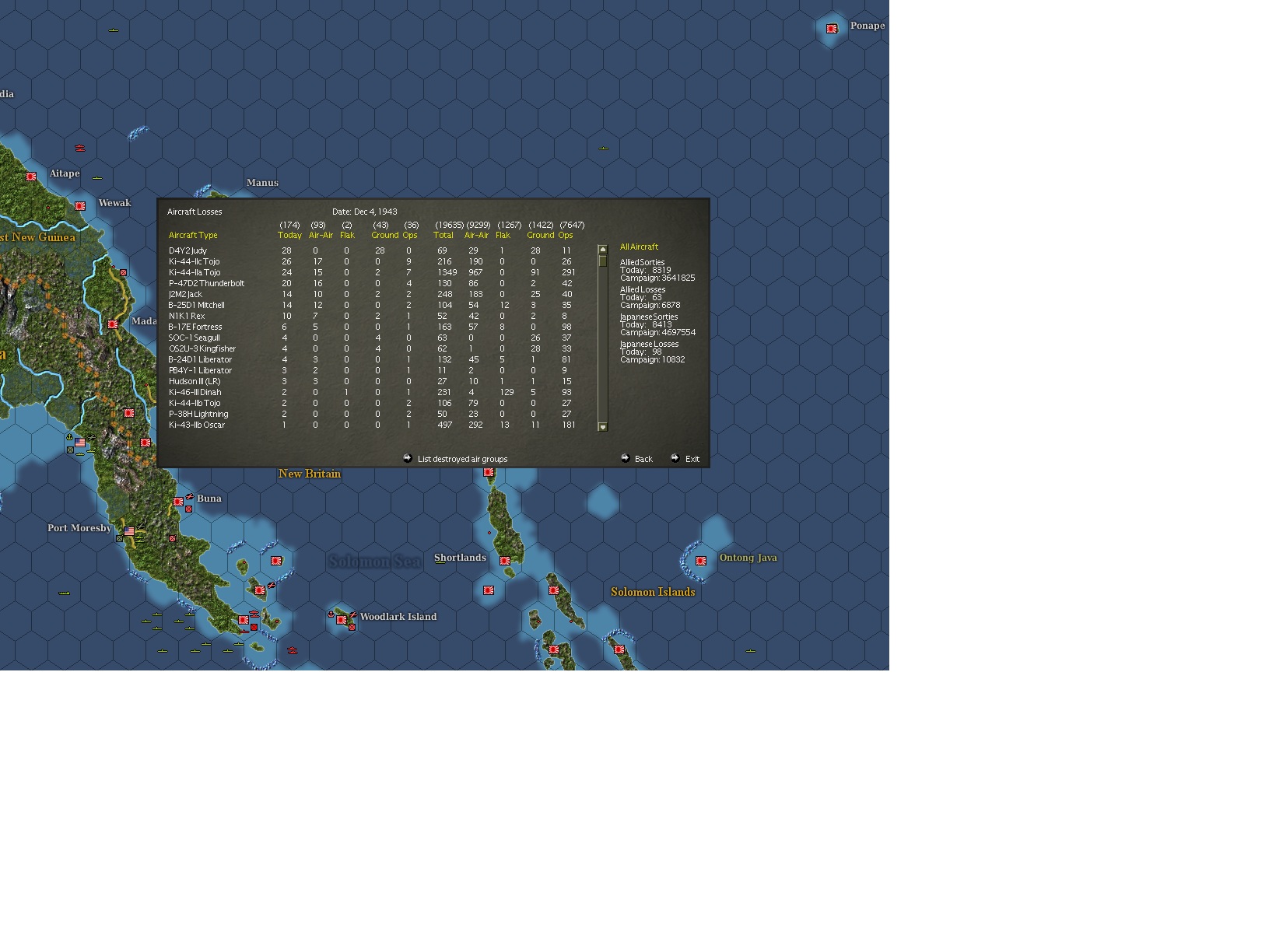Viewport: 1276px width, 952px height.
Task: Click the Aircraft Type column header
Action: (x=192, y=235)
